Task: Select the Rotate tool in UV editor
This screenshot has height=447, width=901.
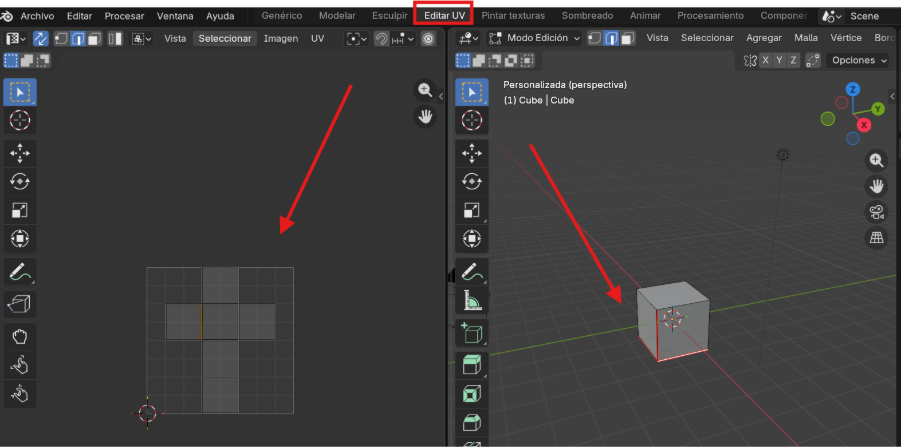Action: tap(20, 181)
